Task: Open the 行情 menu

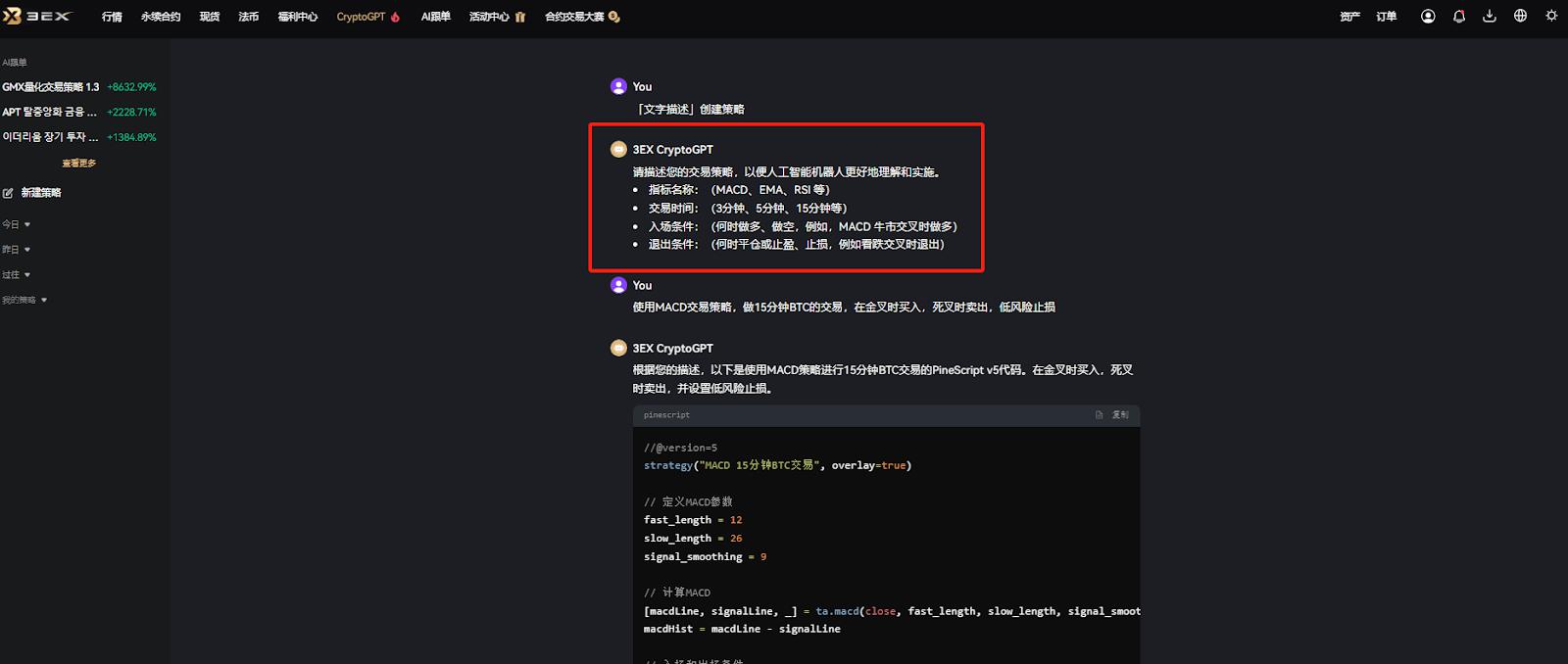Action: point(112,17)
